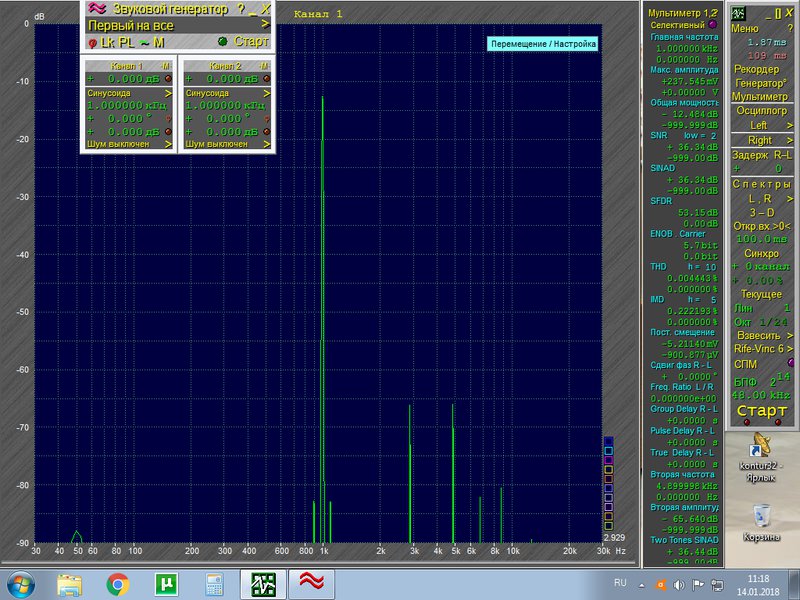The image size is (800, 600).
Task: Open the Рекордер panel entry
Action: coord(757,69)
